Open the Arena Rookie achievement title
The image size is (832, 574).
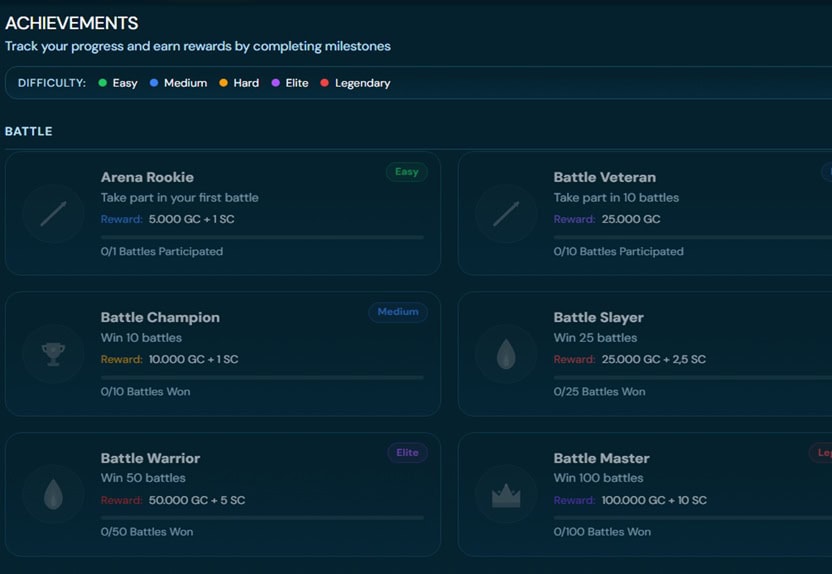147,177
